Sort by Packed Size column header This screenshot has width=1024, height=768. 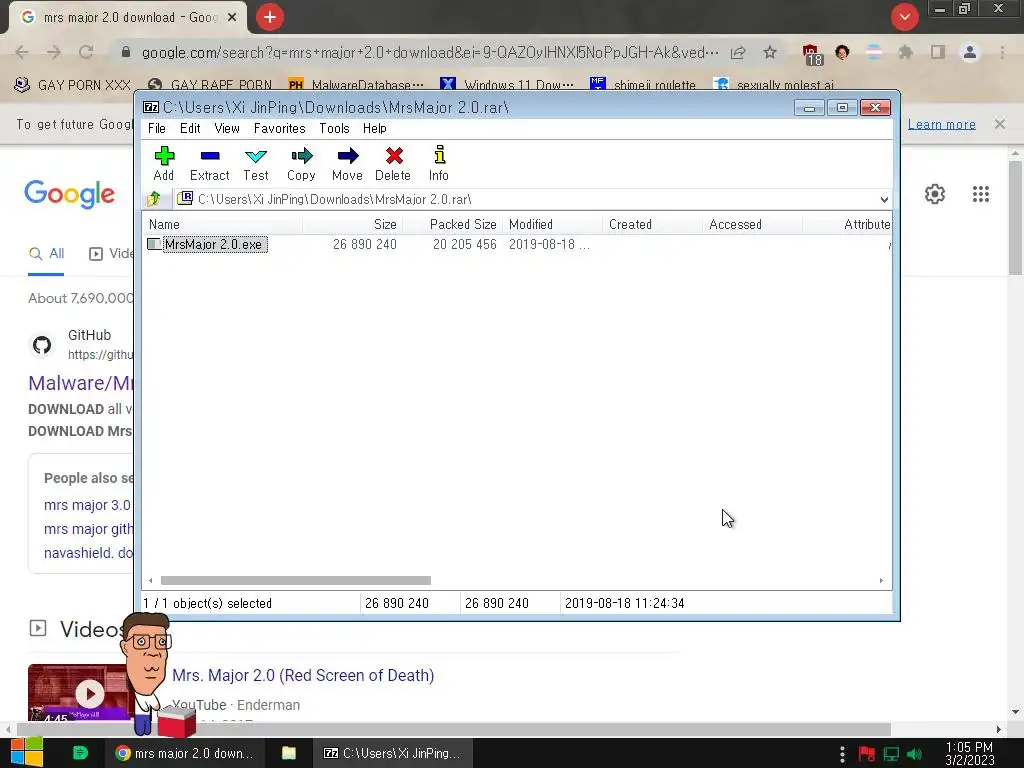click(x=453, y=225)
